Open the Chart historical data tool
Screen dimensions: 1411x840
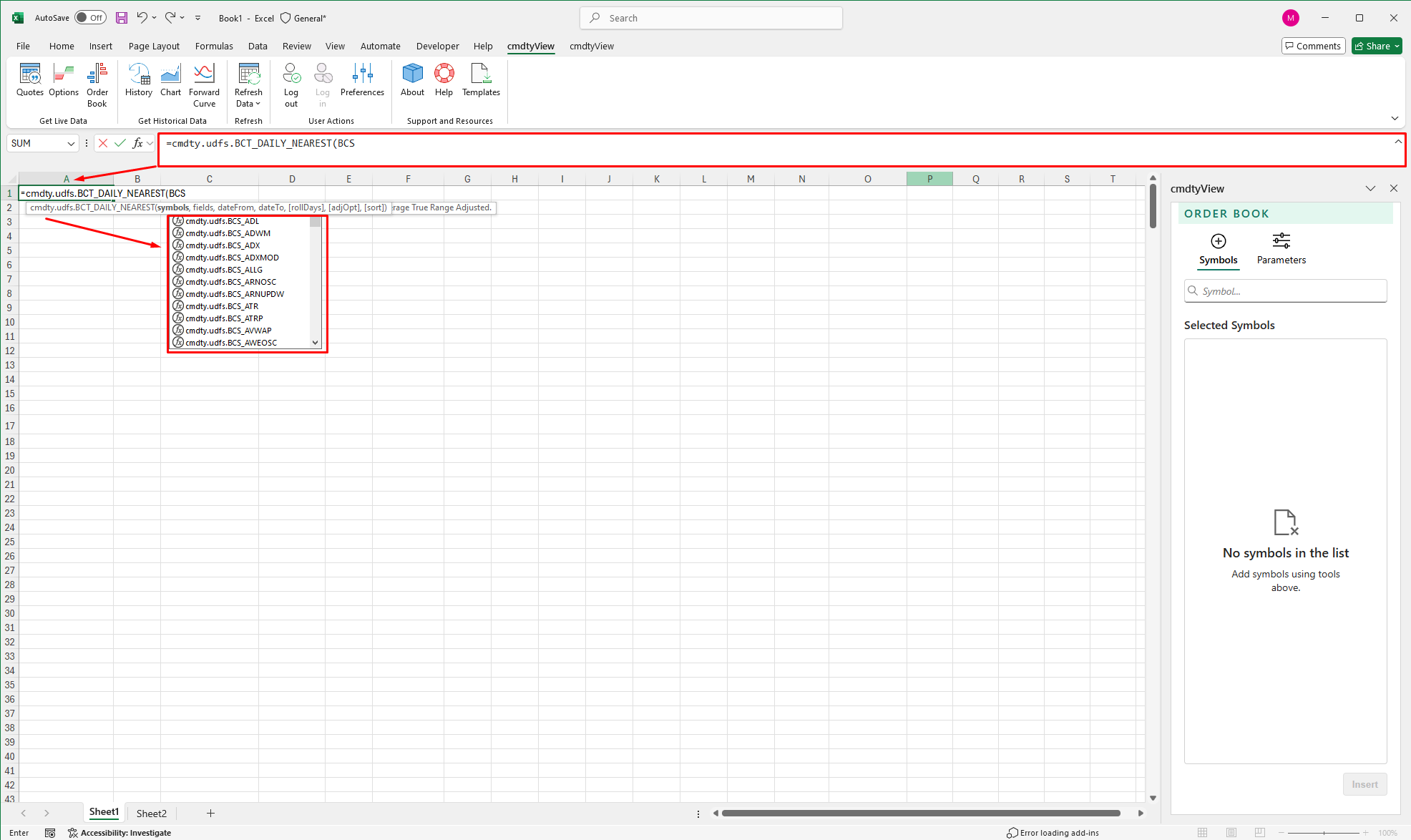(x=170, y=80)
